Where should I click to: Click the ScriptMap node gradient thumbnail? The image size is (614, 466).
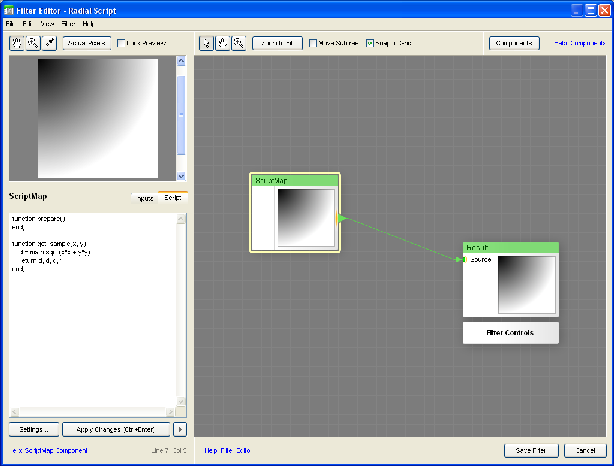pos(306,218)
